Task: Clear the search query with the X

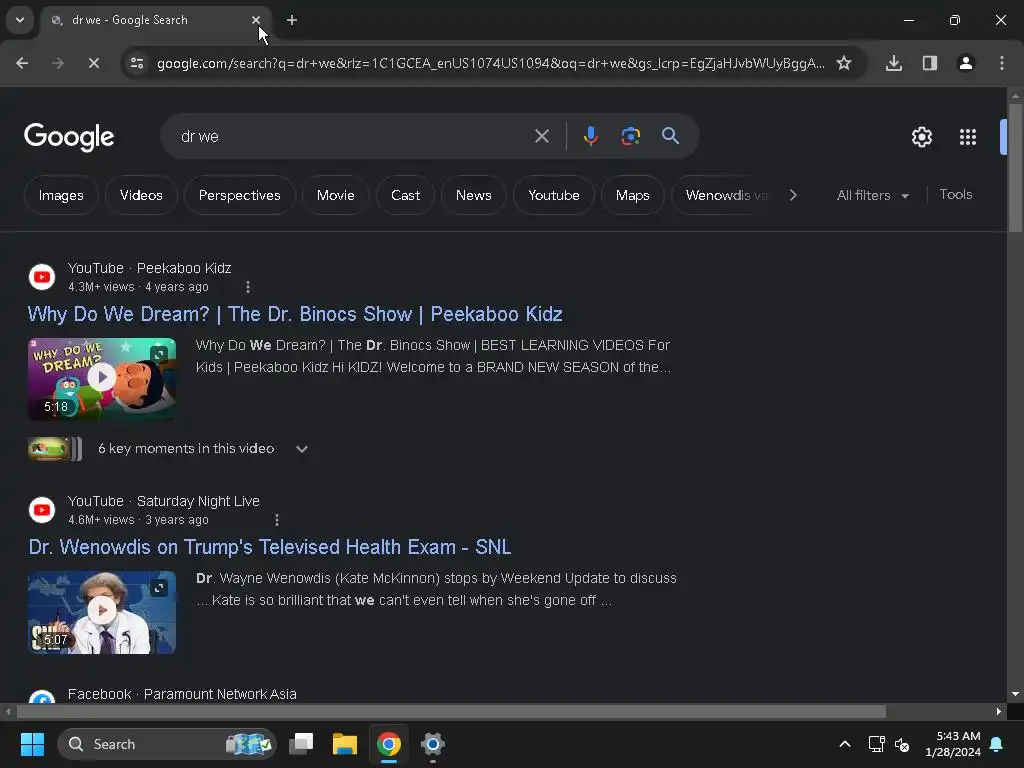Action: (x=542, y=136)
